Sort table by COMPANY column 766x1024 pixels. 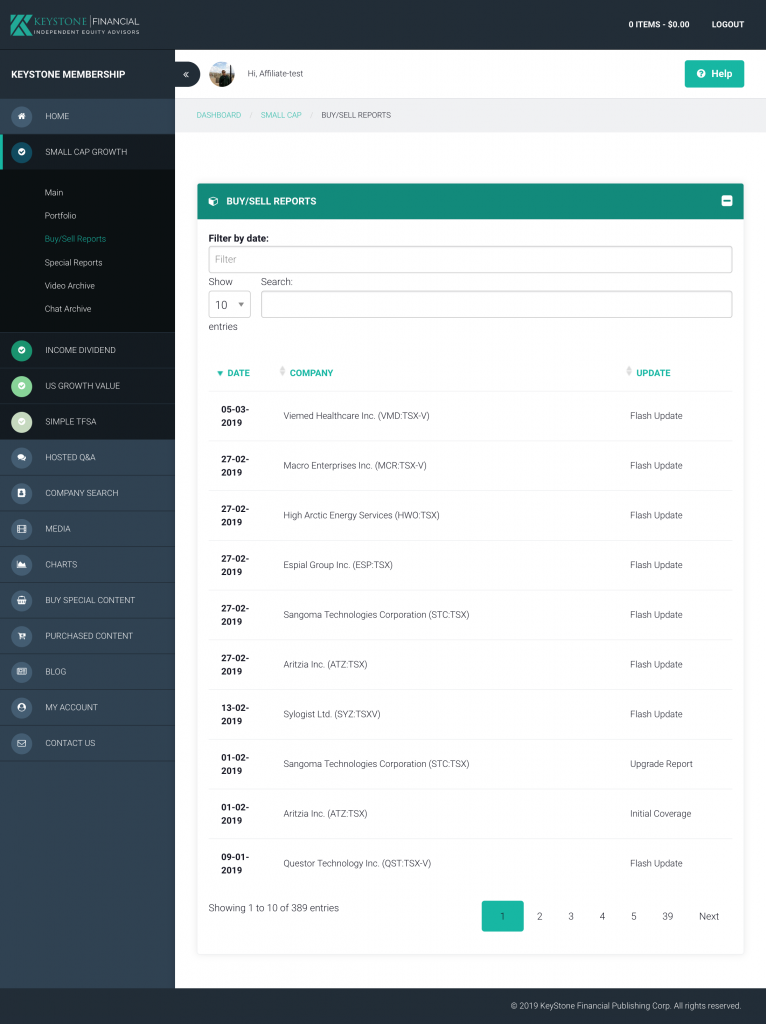(x=311, y=374)
